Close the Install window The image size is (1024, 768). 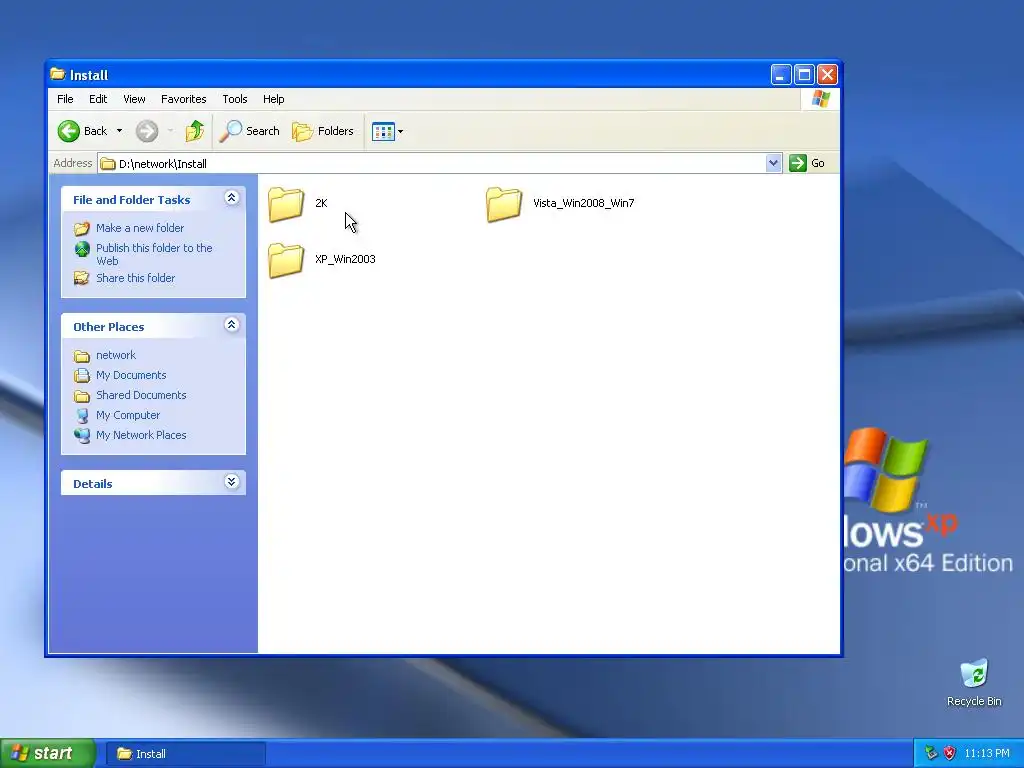[x=827, y=75]
